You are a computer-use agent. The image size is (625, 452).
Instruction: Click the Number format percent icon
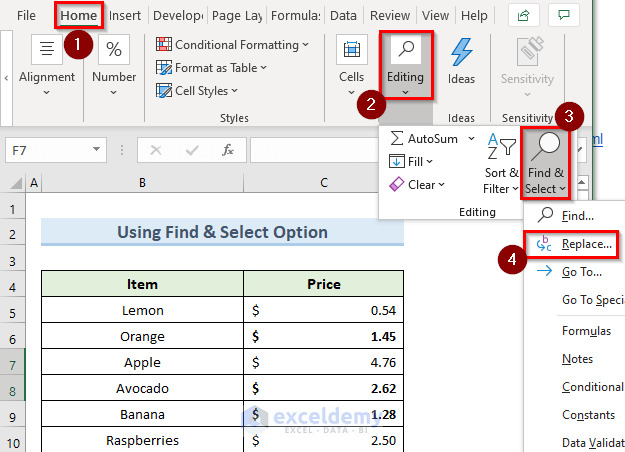114,50
